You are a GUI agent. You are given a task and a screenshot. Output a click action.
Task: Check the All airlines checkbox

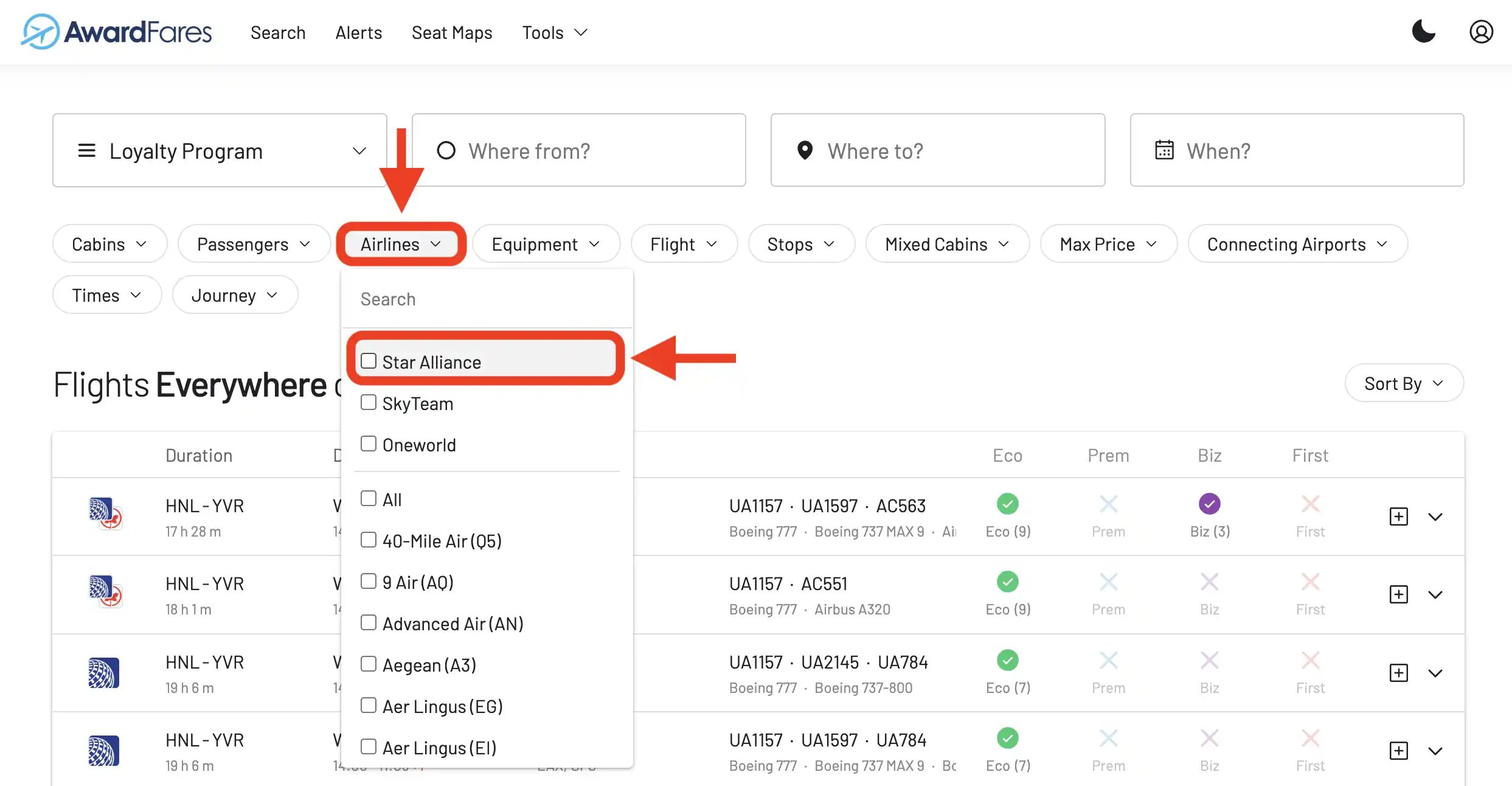pos(368,498)
